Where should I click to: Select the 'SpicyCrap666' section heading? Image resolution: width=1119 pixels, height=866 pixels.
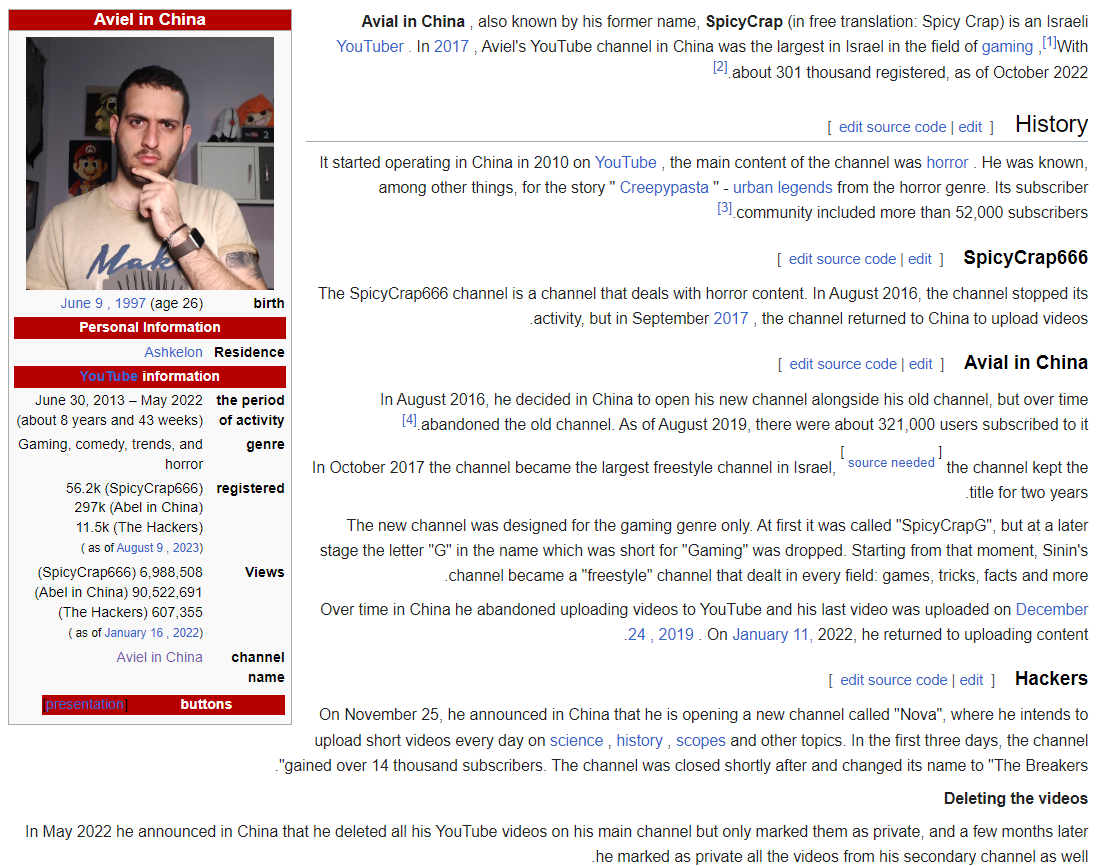pos(1026,258)
